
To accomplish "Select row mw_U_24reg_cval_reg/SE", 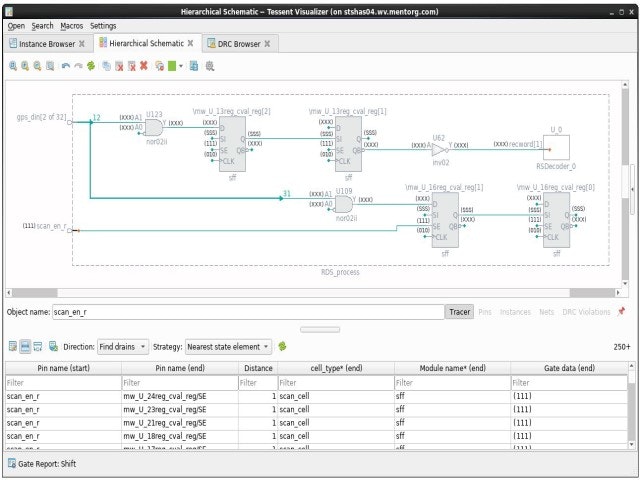I will point(316,396).
